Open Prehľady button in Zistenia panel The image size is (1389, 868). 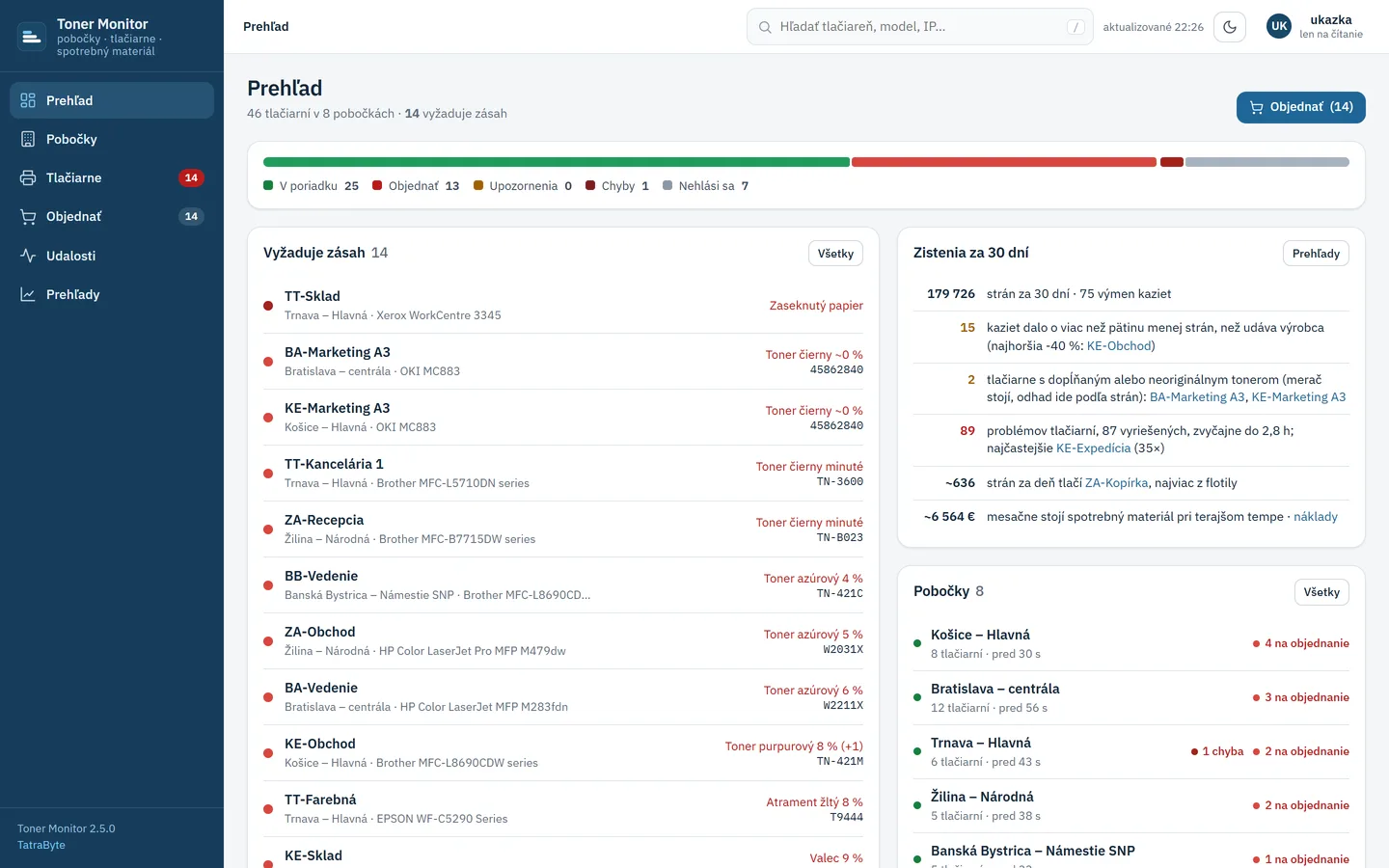[x=1316, y=254]
